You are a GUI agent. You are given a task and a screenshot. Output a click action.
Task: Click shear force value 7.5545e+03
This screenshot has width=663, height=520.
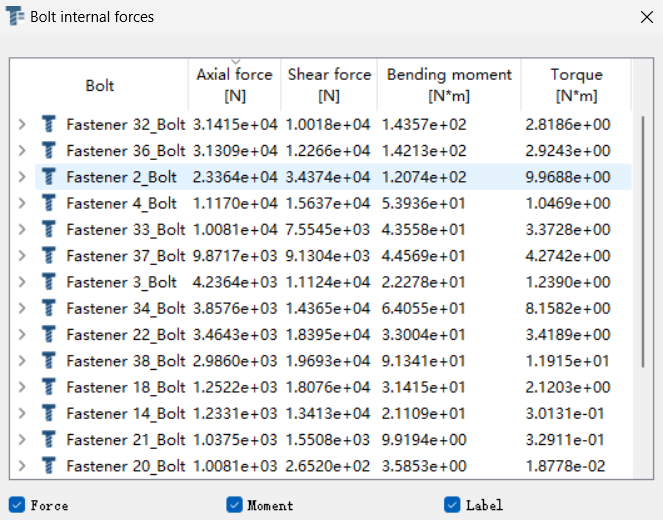point(328,229)
